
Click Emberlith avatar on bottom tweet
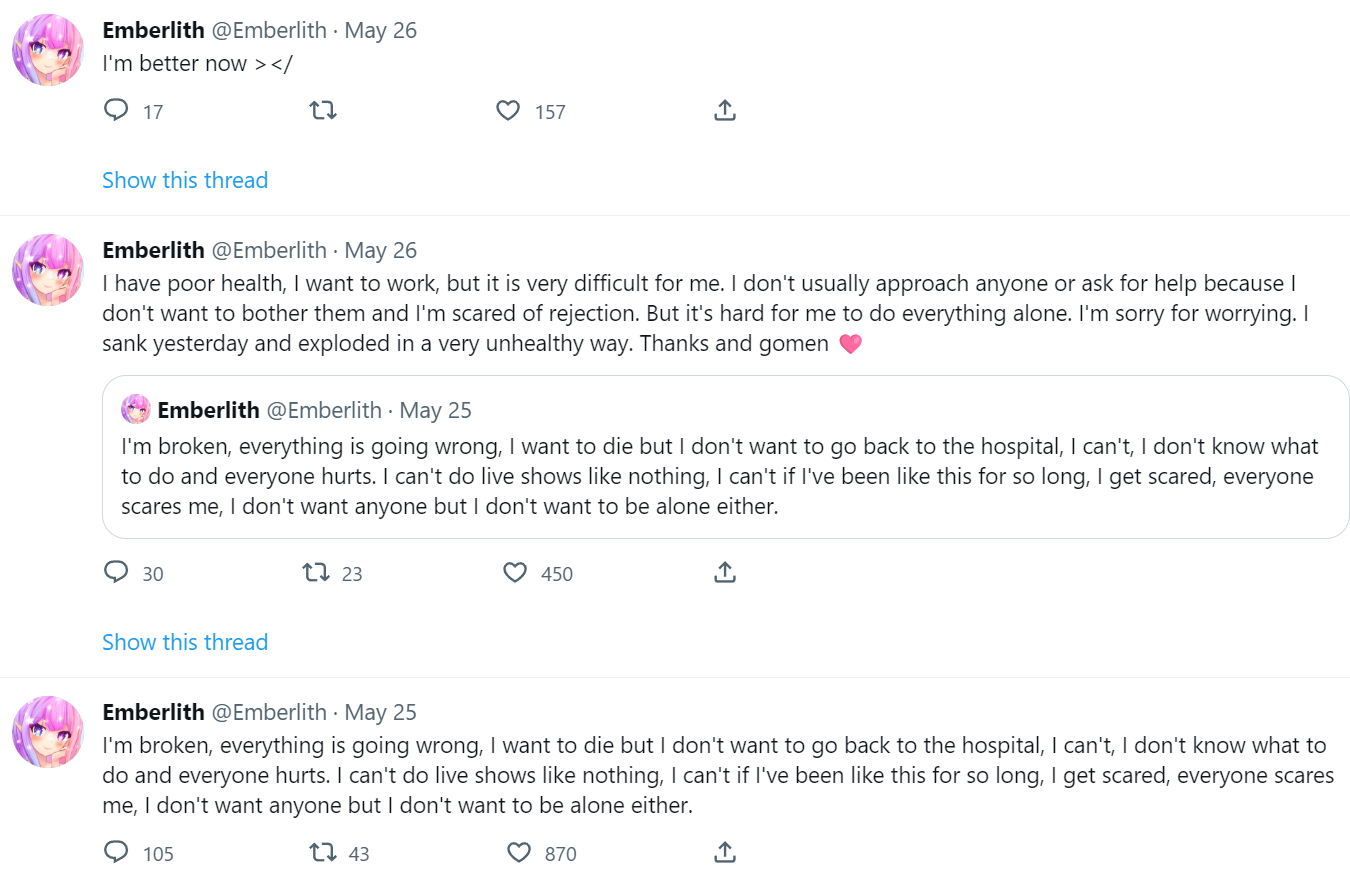pos(47,732)
